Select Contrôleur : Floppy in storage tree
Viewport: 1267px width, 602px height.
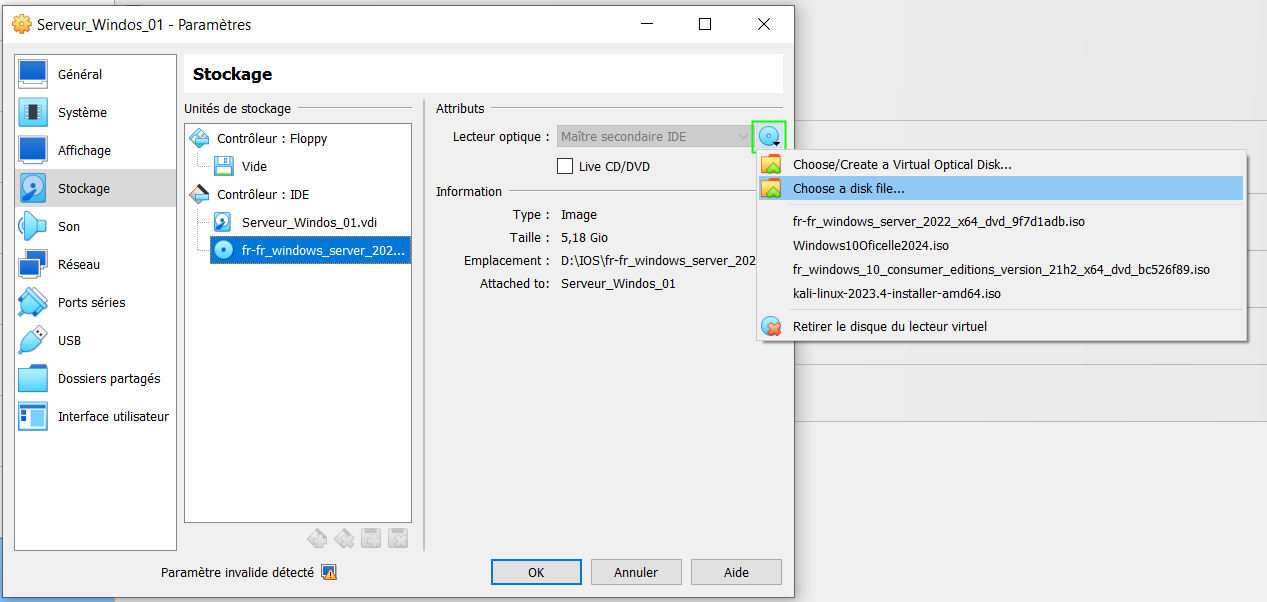[x=271, y=139]
